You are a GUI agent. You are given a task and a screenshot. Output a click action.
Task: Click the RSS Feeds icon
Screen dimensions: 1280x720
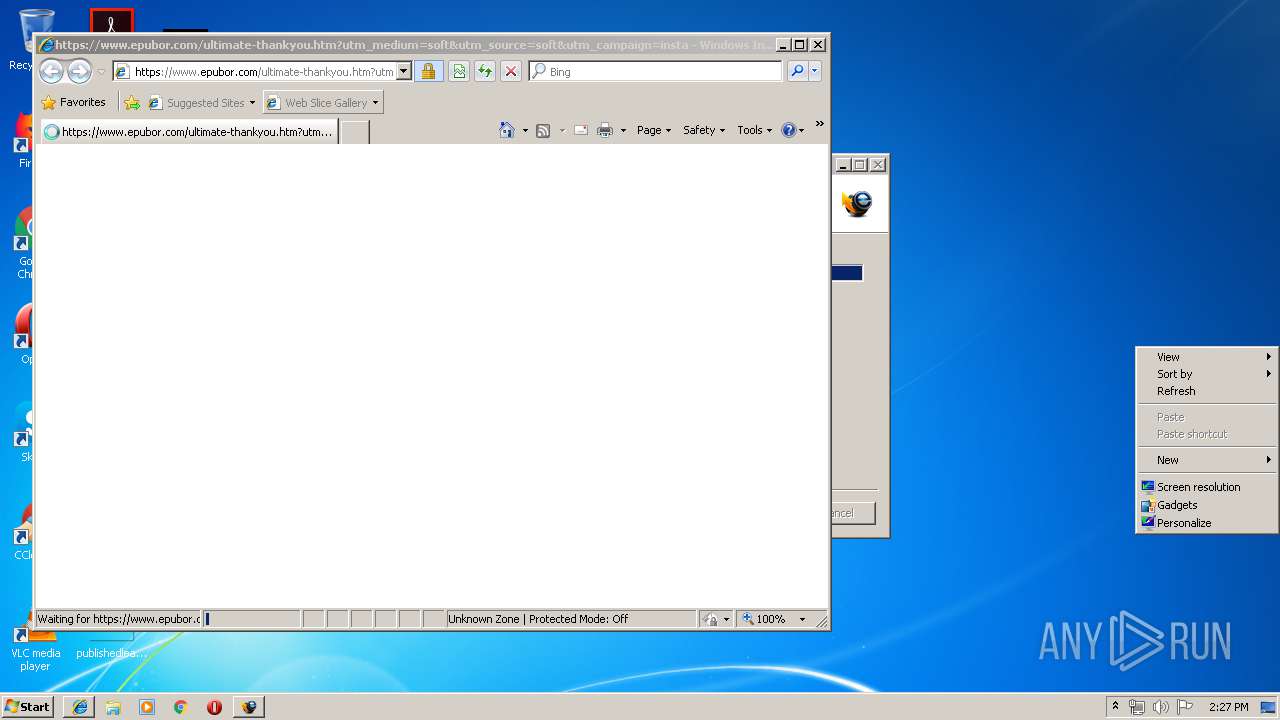coord(543,130)
